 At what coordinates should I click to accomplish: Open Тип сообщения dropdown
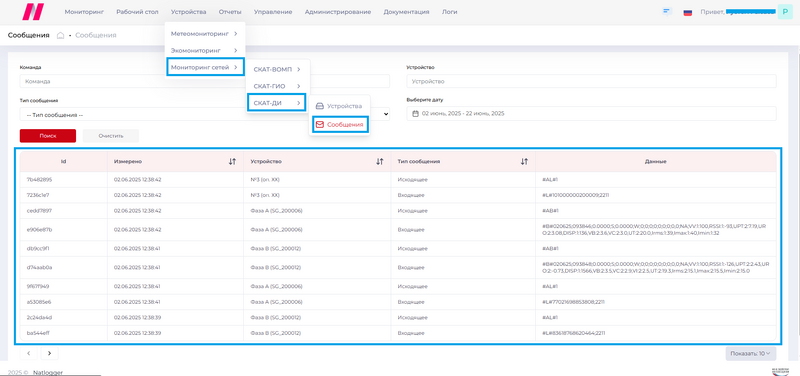click(x=205, y=115)
